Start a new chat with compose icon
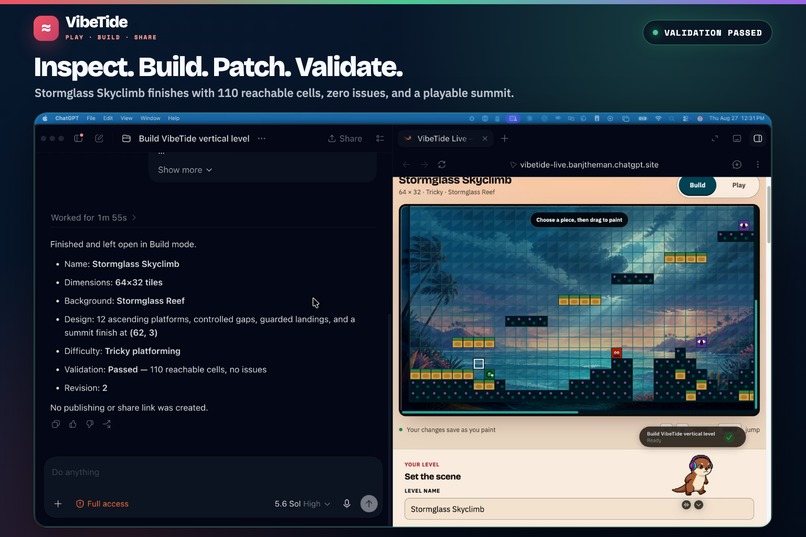The height and width of the screenshot is (537, 806). (x=99, y=138)
